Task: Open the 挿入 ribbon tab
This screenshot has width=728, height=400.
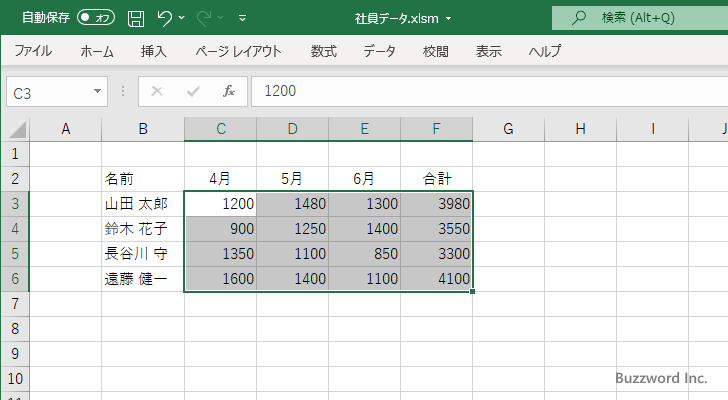Action: point(154,51)
